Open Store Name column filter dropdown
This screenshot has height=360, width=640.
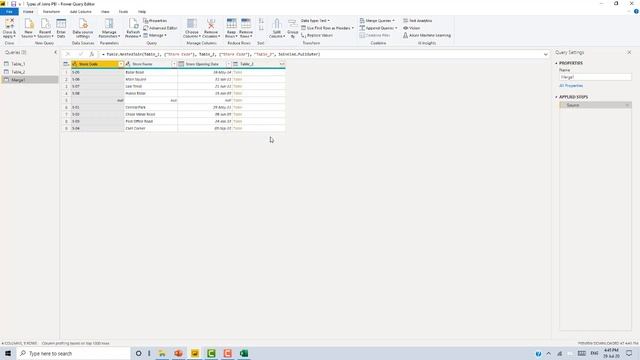click(174, 64)
